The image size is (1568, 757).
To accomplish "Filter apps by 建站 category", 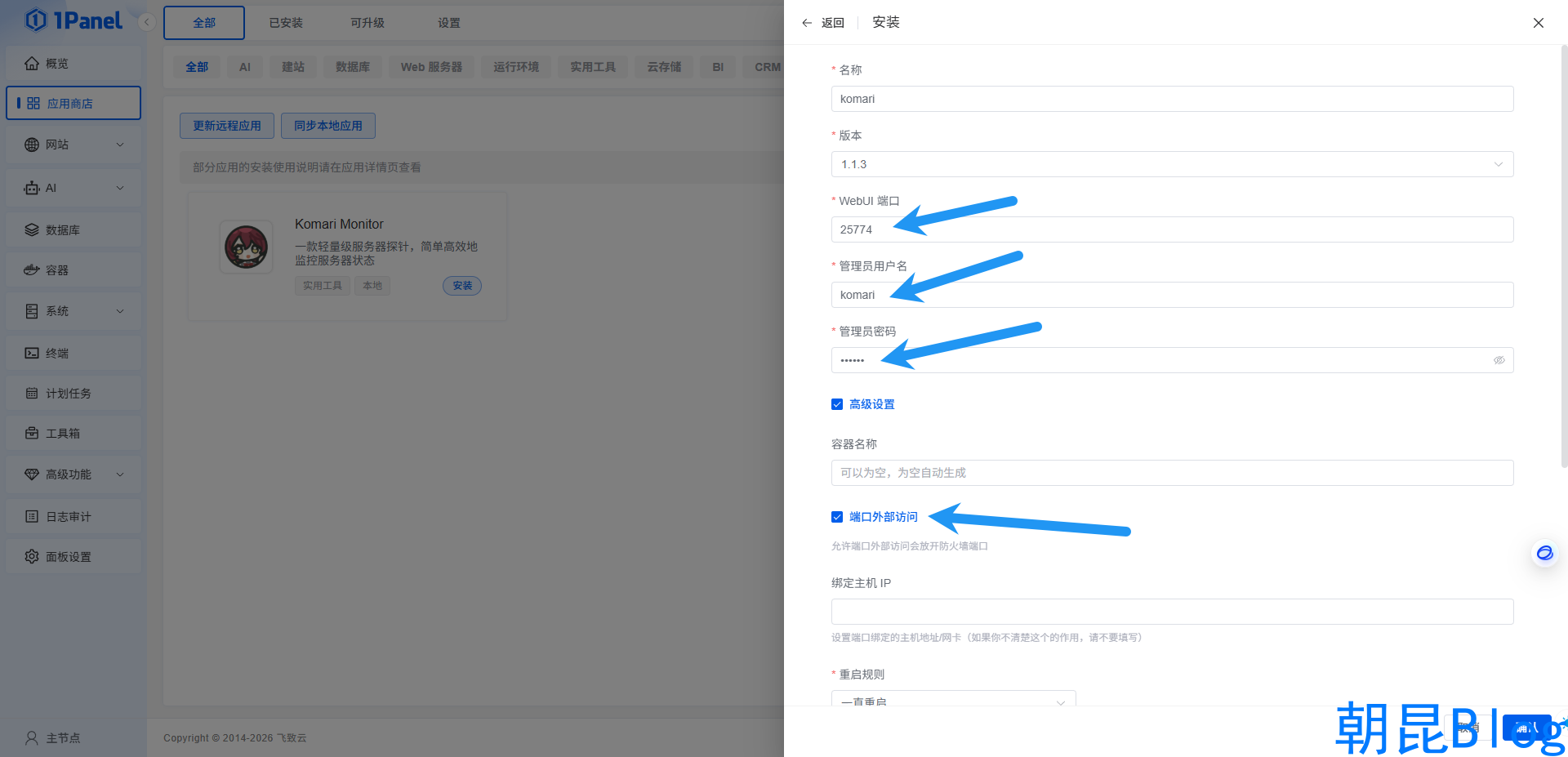I will 293,67.
